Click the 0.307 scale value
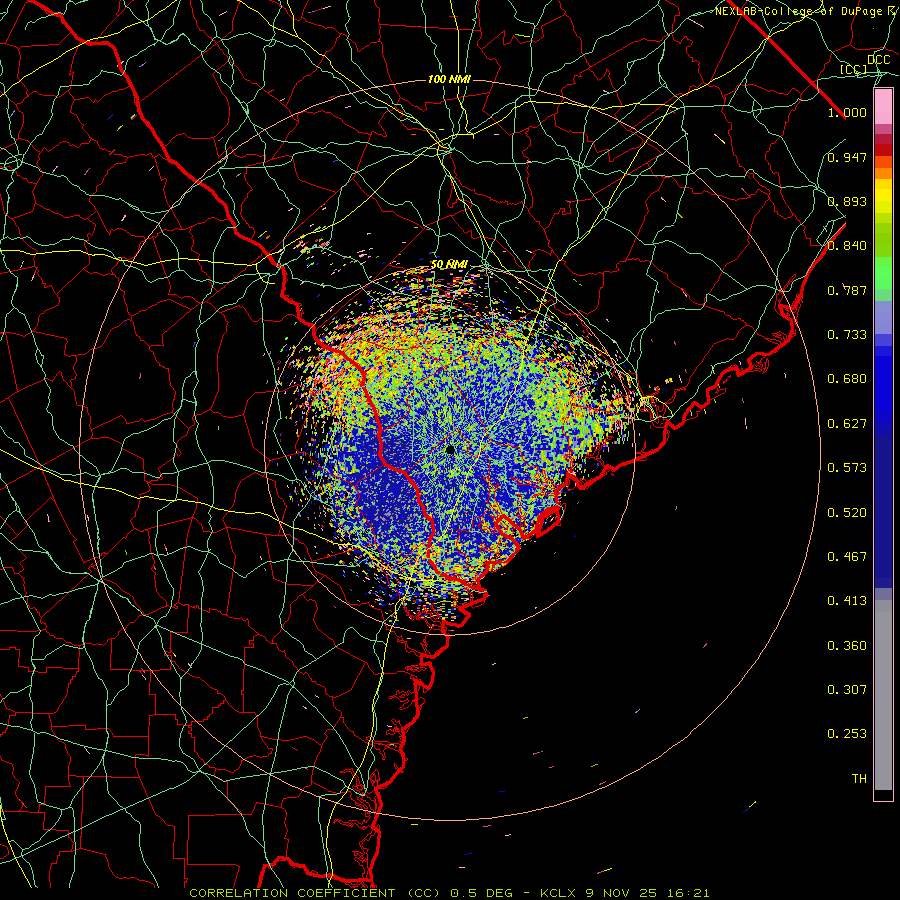Screen dimensions: 900x900 click(x=847, y=690)
